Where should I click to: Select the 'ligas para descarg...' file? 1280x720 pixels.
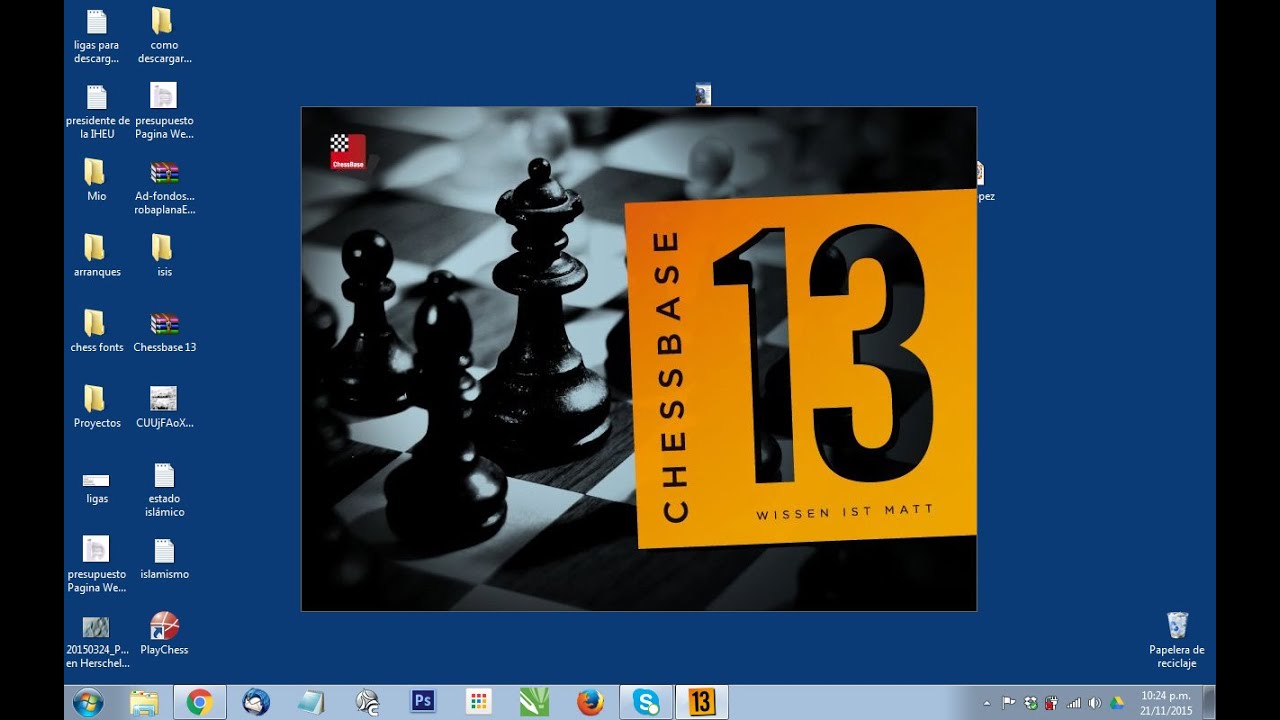click(96, 37)
